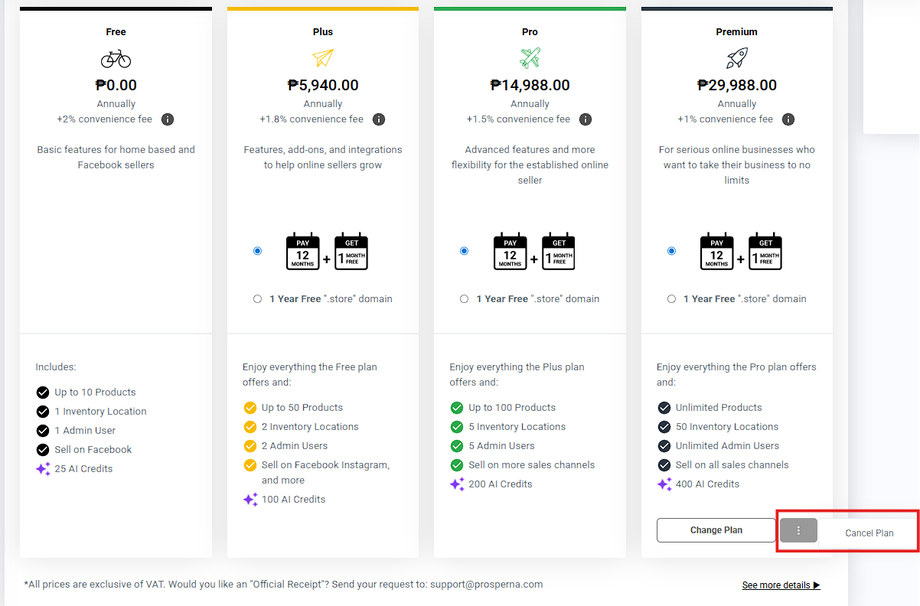Click the Premium plan pay 12 months calendar image
Image resolution: width=920 pixels, height=606 pixels.
[x=716, y=252]
